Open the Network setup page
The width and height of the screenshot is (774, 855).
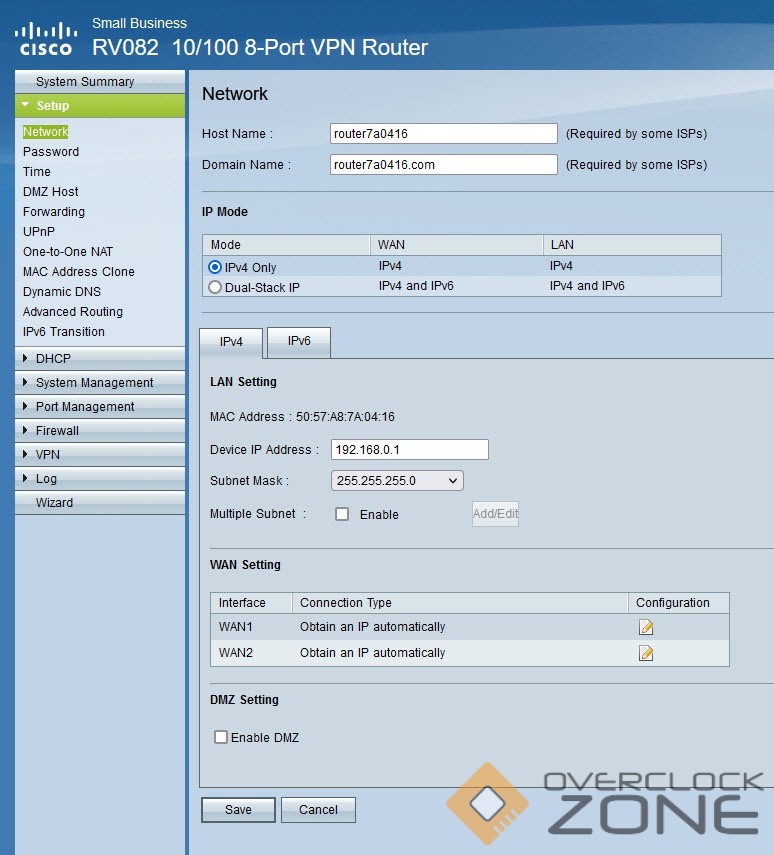pyautogui.click(x=46, y=131)
